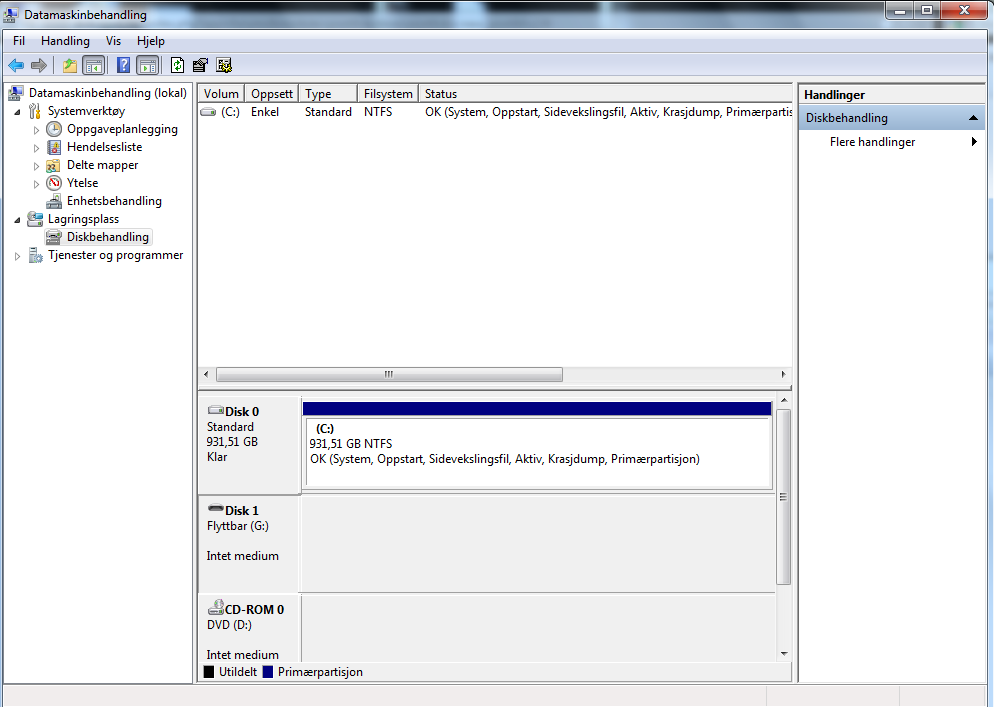Sort by the Type column header
This screenshot has width=994, height=707.
[328, 94]
